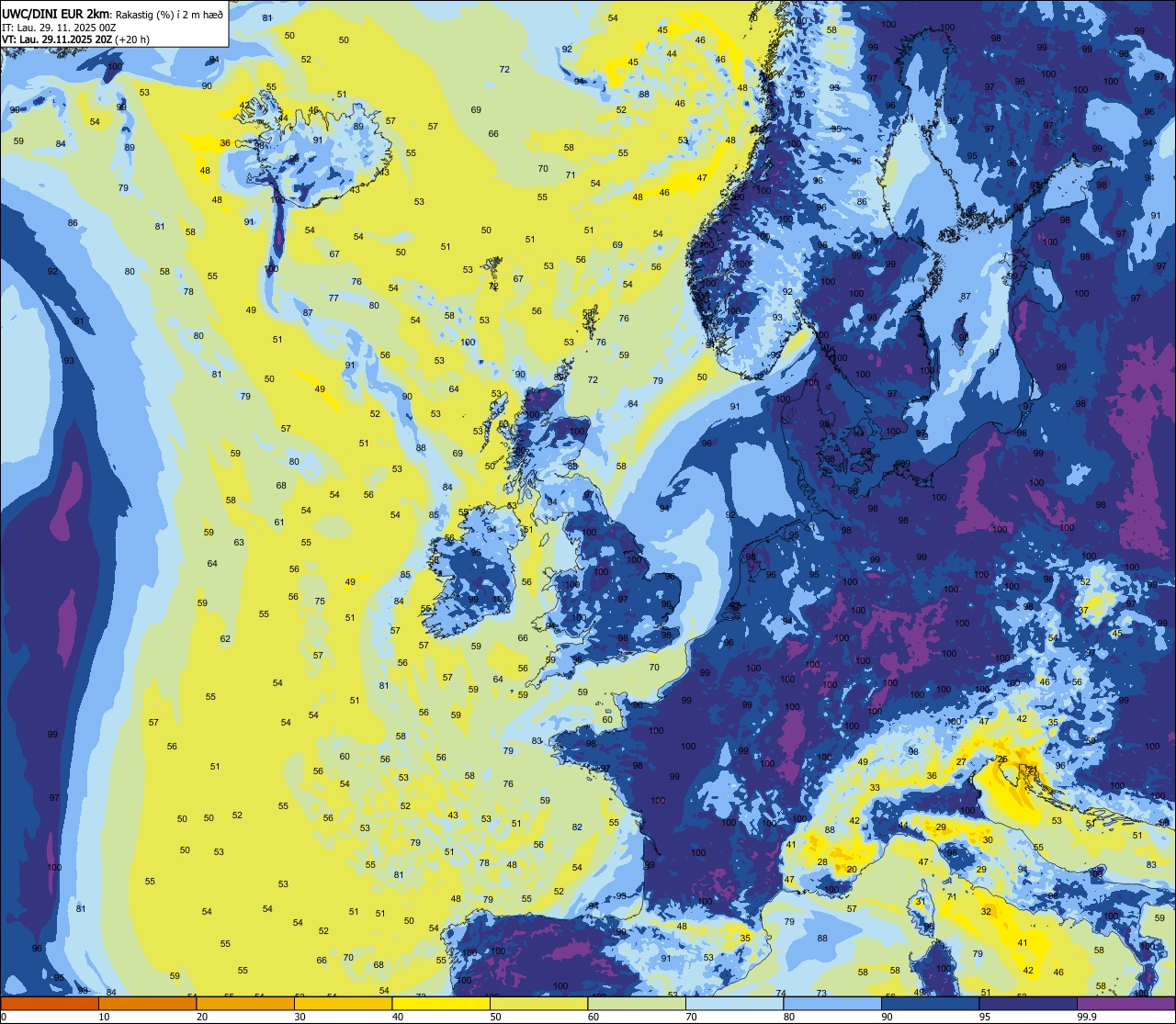Click the 90–95% dark blue legend swatch
The image size is (1176, 1024).
(930, 1004)
